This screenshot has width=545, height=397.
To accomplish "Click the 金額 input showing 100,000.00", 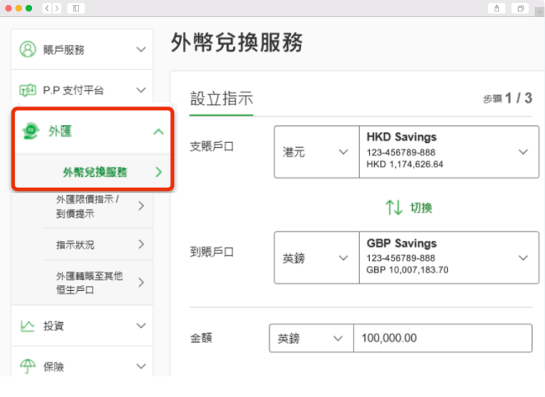I will (443, 338).
